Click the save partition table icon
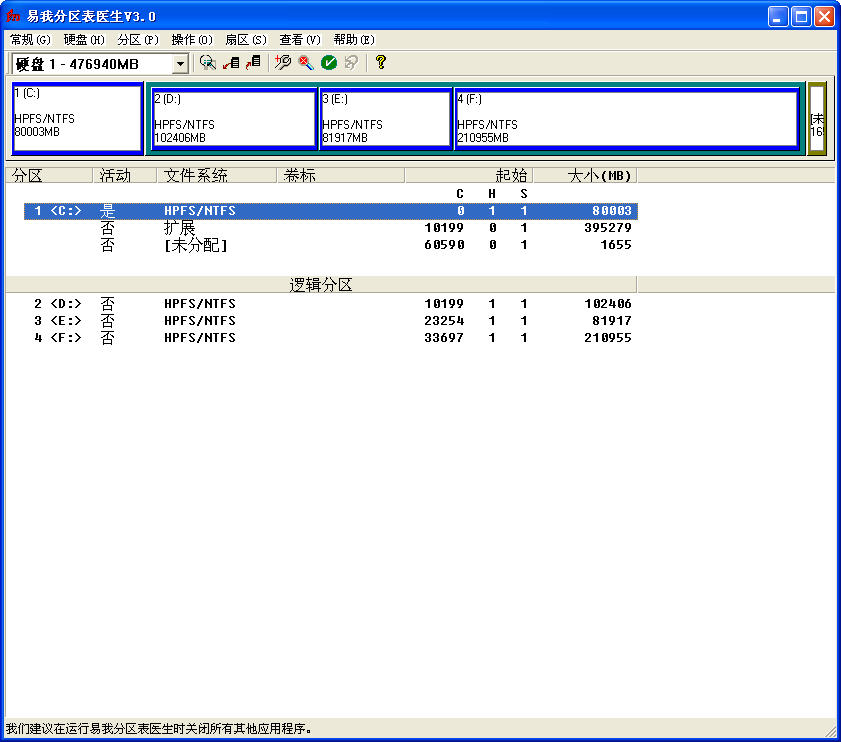841x742 pixels. 231,63
